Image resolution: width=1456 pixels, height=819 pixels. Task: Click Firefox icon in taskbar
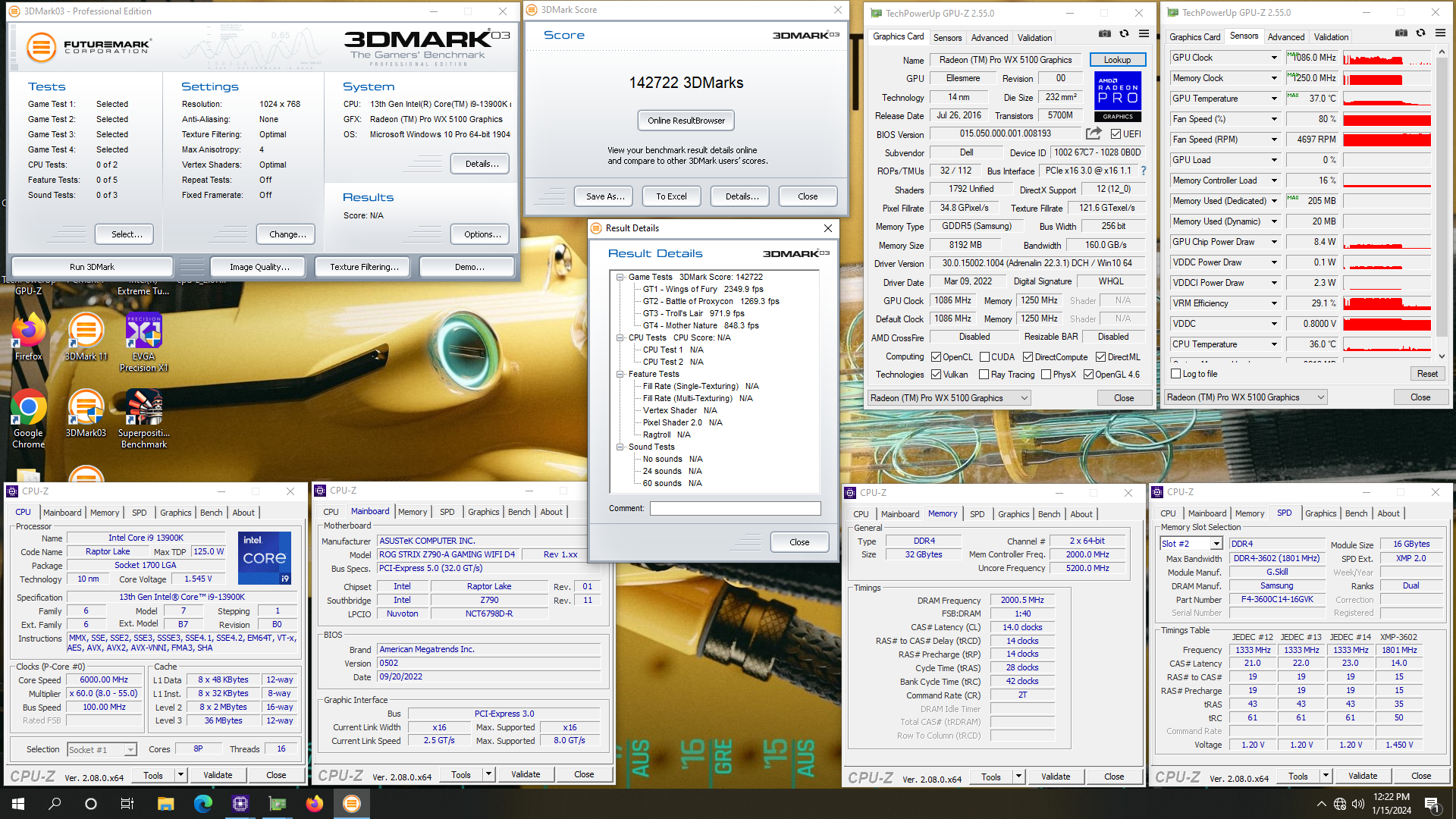click(x=314, y=804)
